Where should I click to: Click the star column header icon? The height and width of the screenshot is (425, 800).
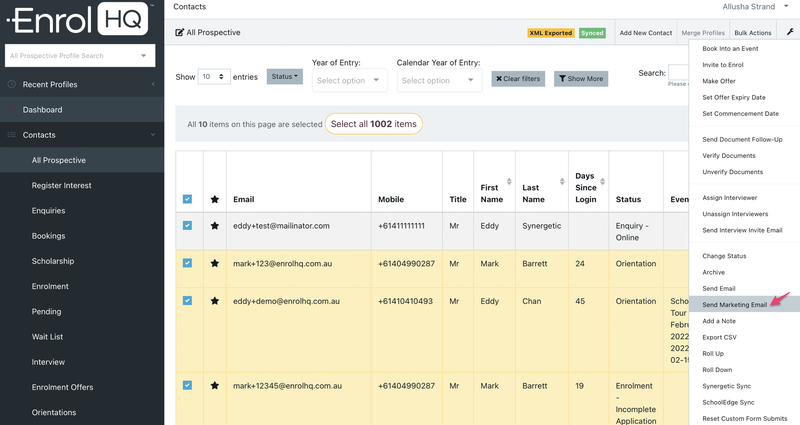215,199
